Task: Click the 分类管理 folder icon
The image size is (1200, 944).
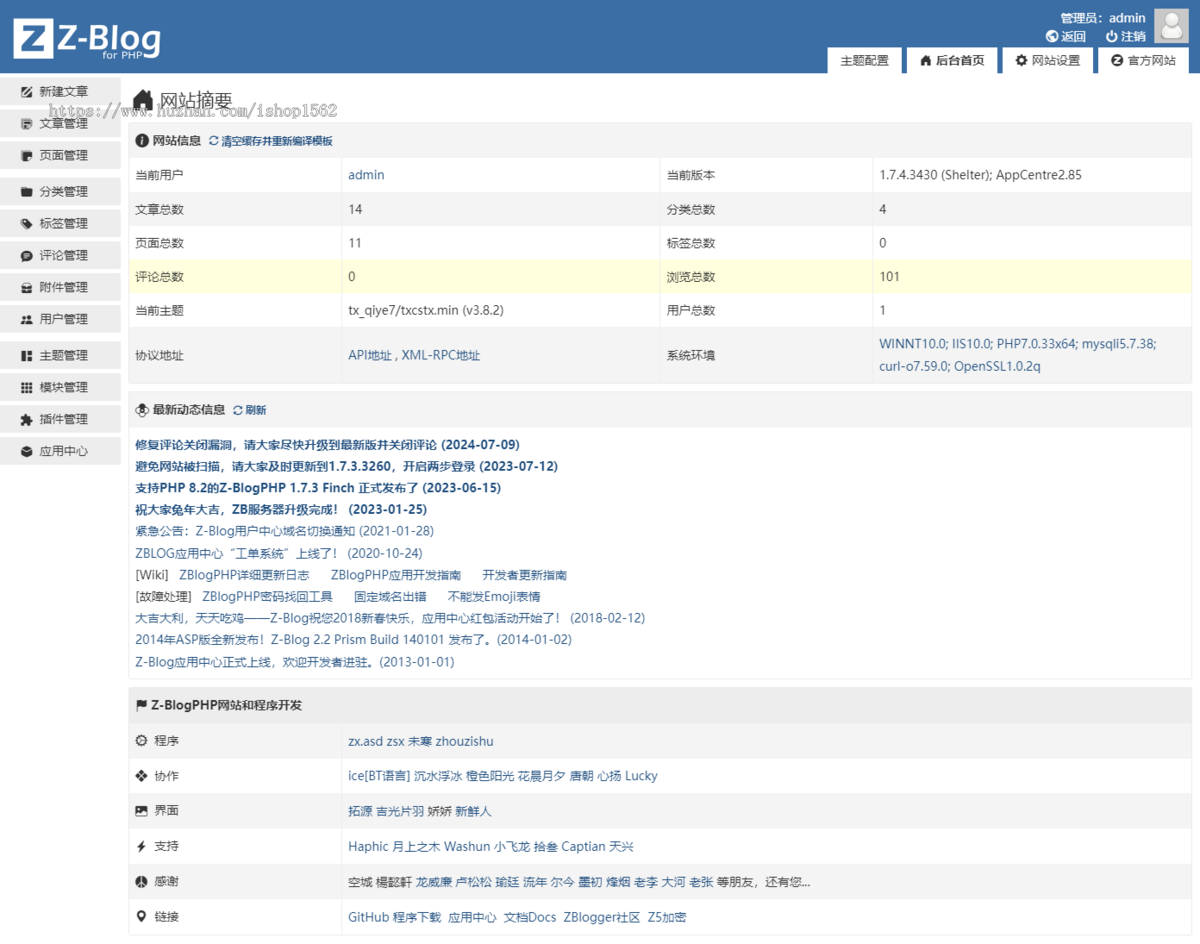Action: point(27,191)
